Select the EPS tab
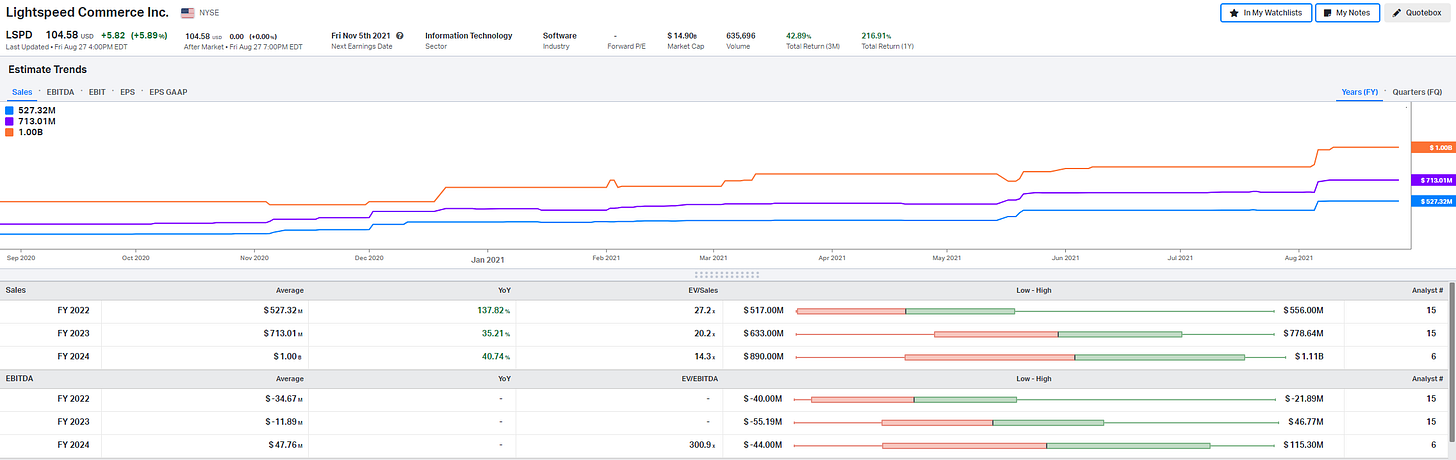 click(127, 92)
